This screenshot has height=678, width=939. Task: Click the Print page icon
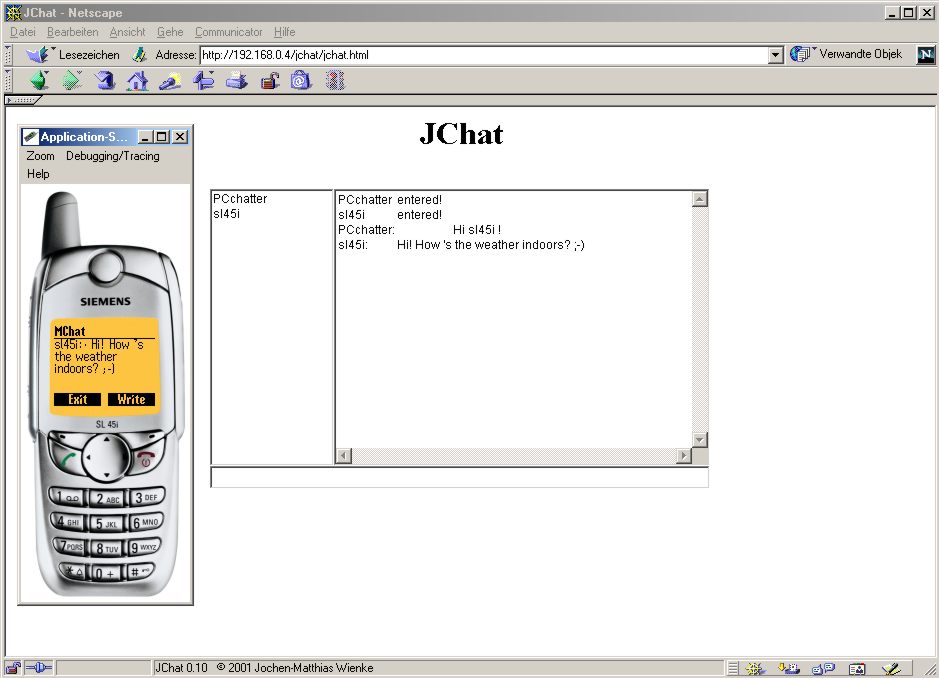point(236,81)
